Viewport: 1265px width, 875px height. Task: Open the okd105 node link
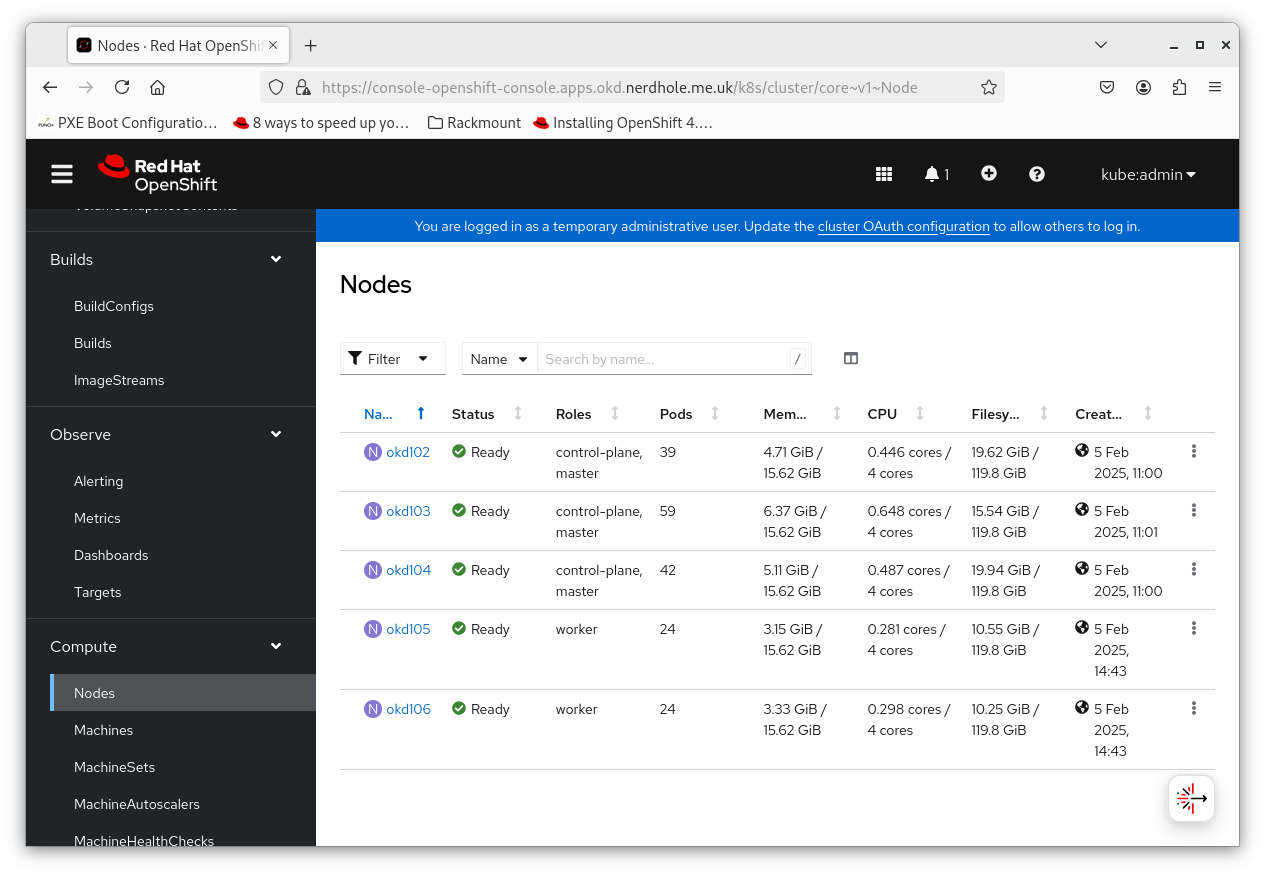coord(408,629)
